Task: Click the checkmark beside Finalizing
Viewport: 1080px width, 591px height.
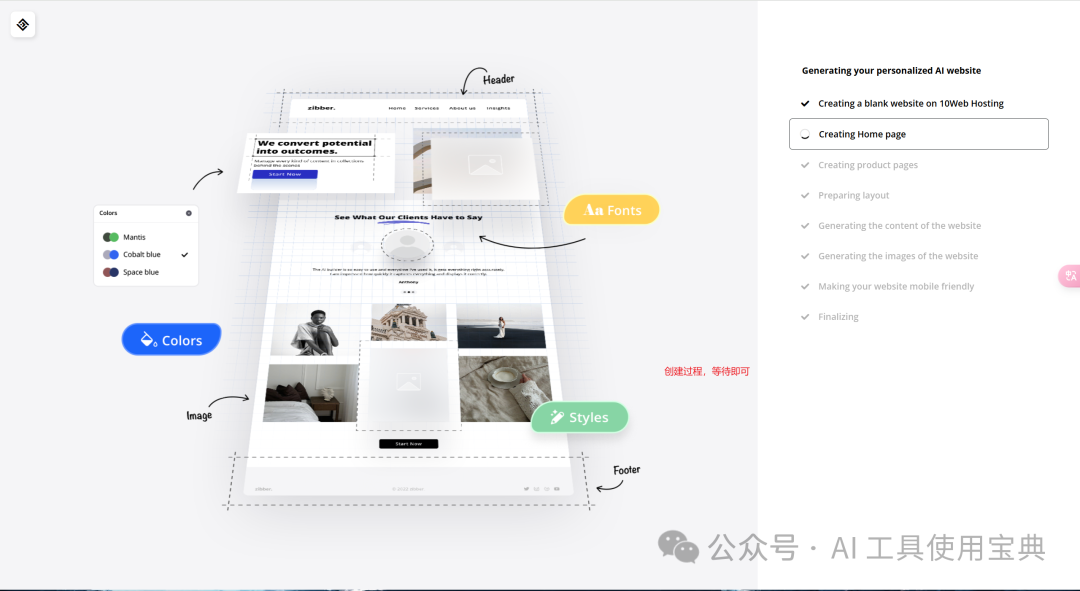Action: point(804,316)
